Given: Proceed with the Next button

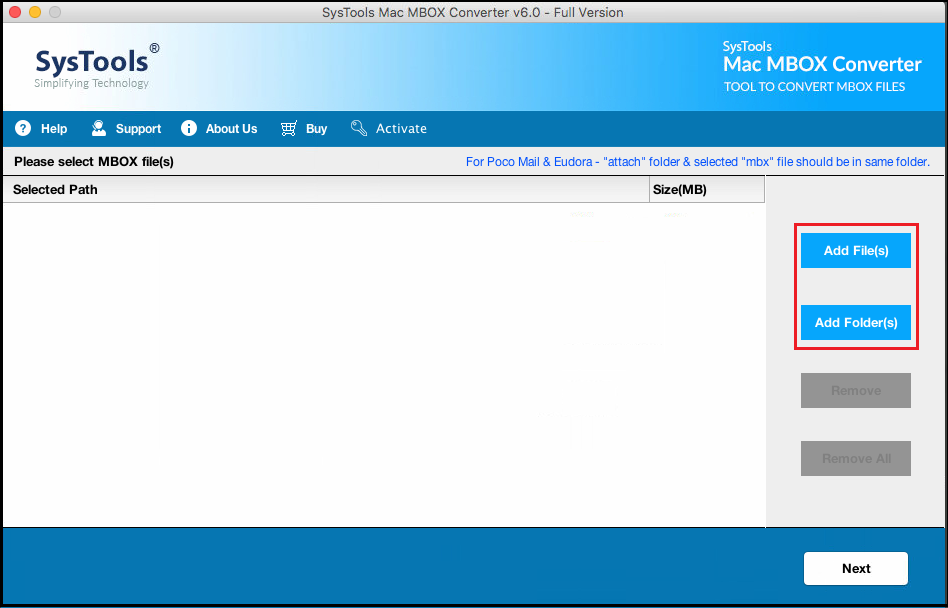Looking at the screenshot, I should [855, 568].
